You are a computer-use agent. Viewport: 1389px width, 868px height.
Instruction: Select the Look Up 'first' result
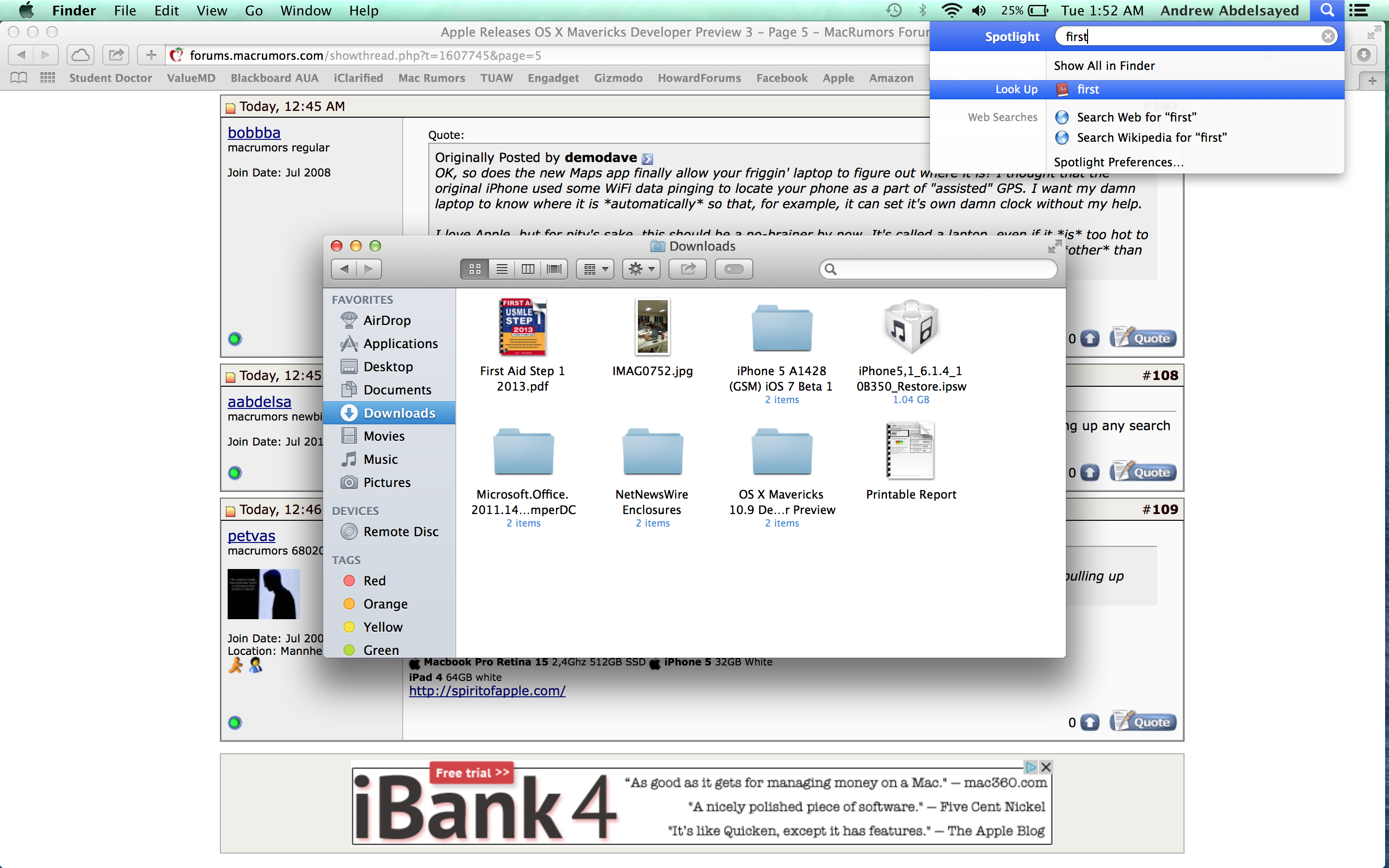1137,90
